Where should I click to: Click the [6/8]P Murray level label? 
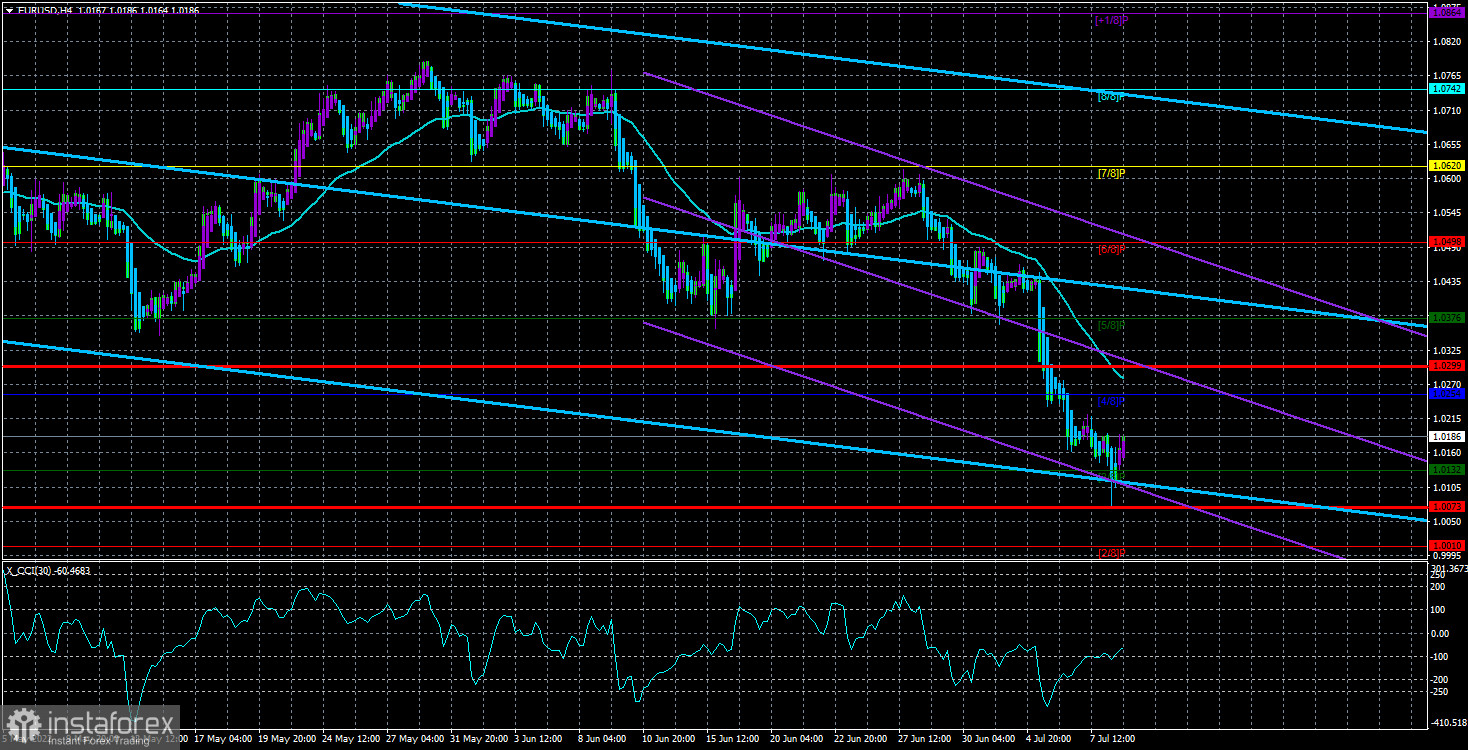(x=1112, y=249)
